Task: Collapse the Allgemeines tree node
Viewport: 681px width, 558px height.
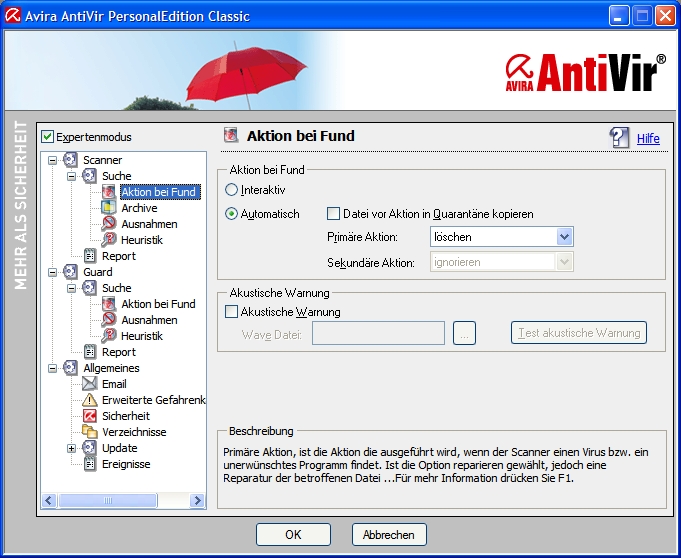Action: [52, 368]
